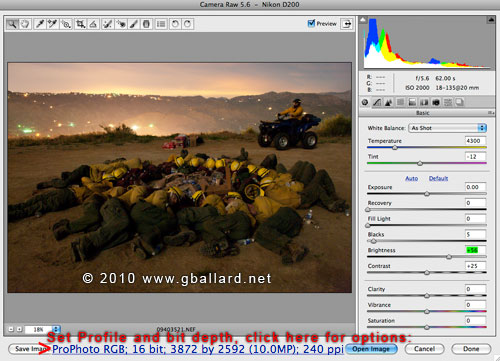Click the Clarity value field
The width and height of the screenshot is (500, 361).
[475, 289]
